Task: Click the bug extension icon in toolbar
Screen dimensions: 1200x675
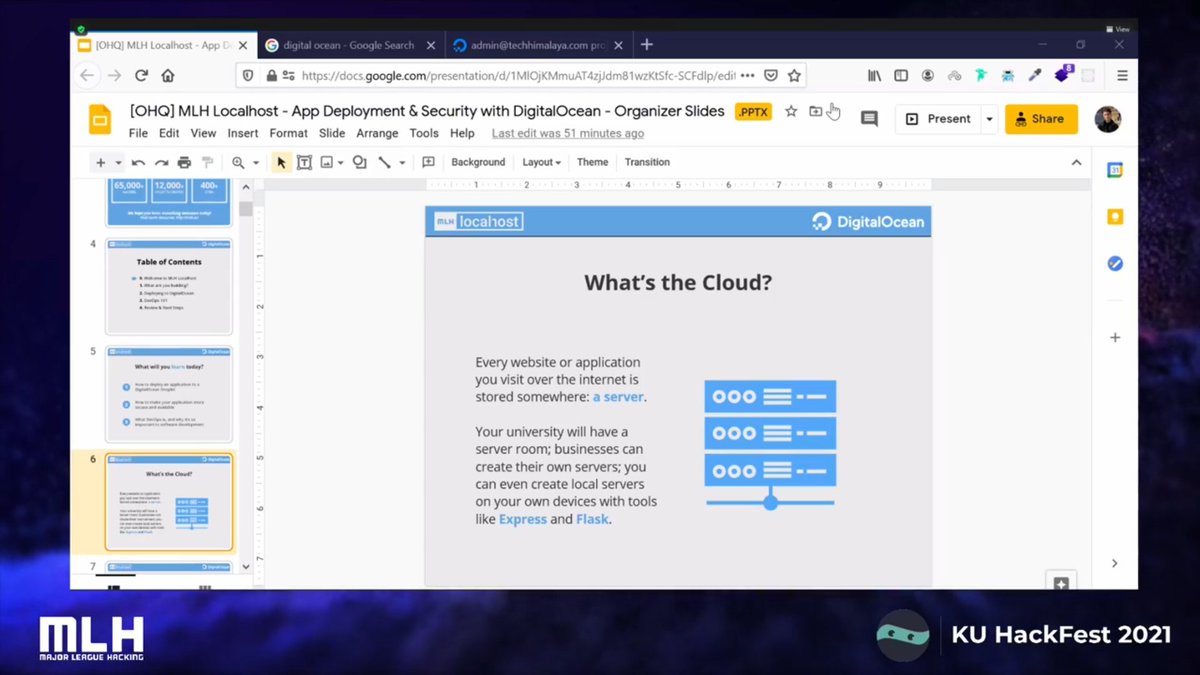Action: pyautogui.click(x=1007, y=75)
